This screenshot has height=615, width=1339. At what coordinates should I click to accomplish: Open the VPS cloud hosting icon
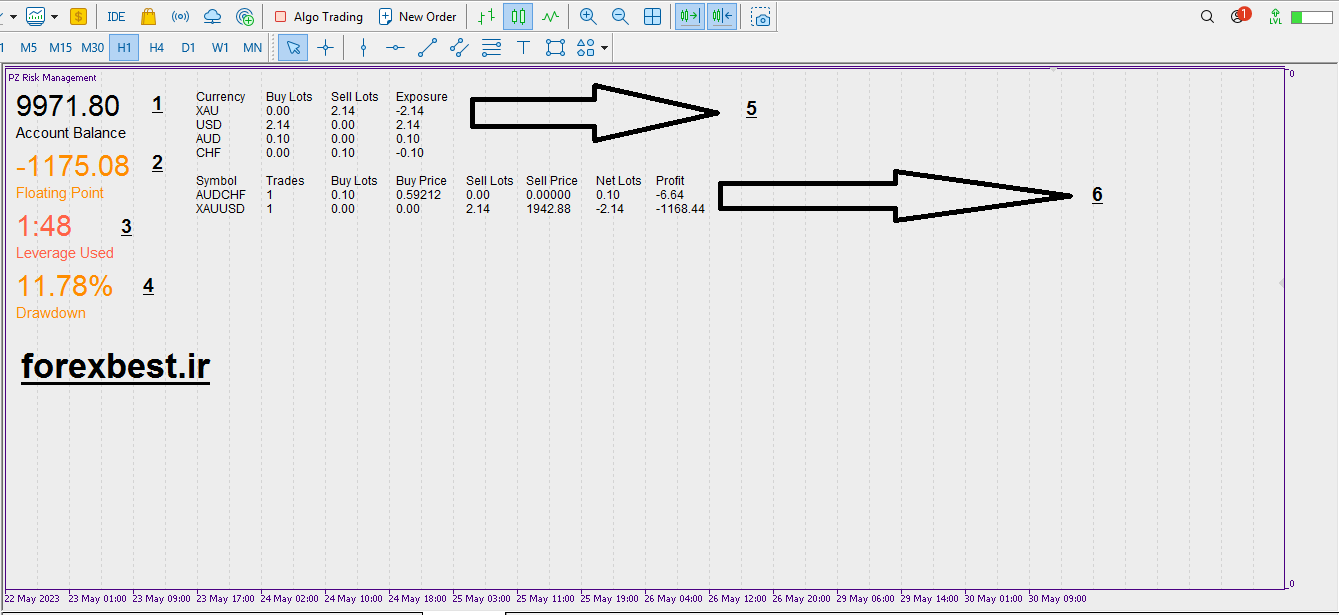click(212, 17)
